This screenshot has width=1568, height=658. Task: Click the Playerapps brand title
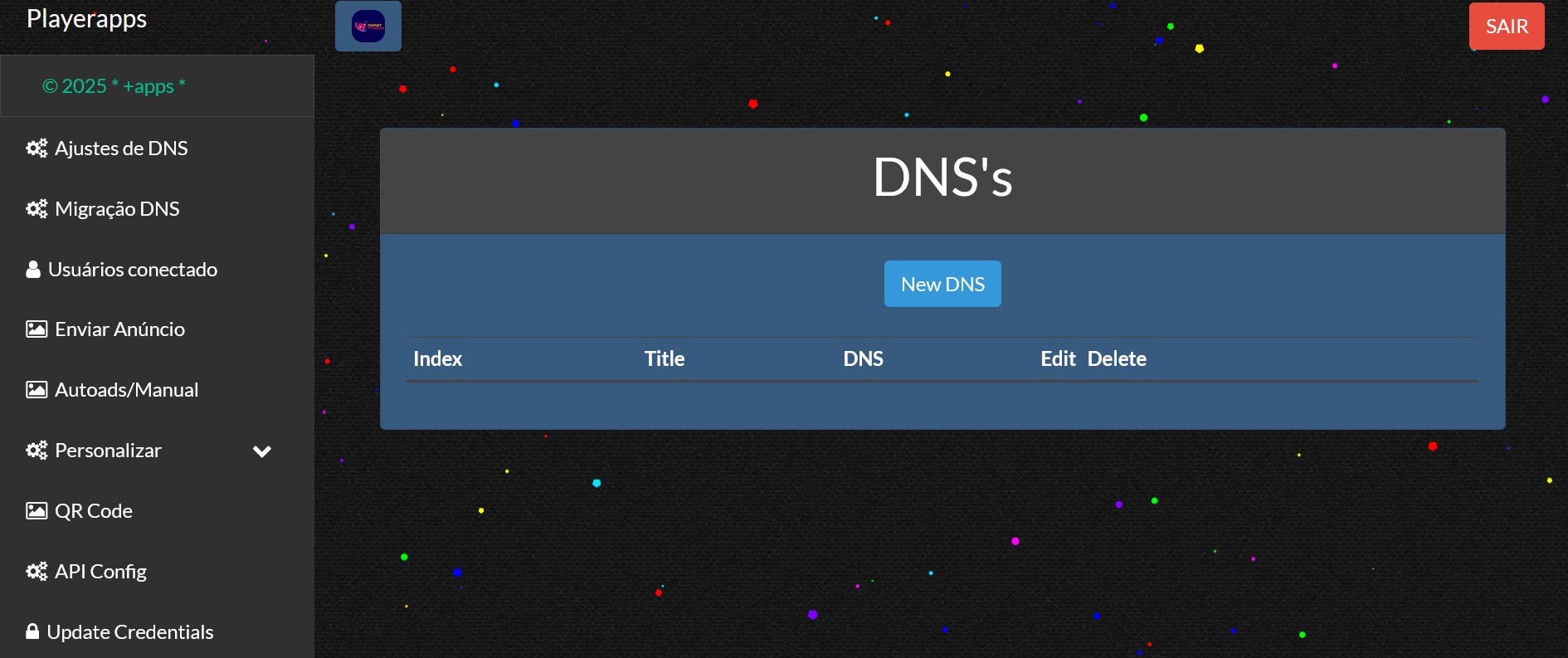(87, 19)
